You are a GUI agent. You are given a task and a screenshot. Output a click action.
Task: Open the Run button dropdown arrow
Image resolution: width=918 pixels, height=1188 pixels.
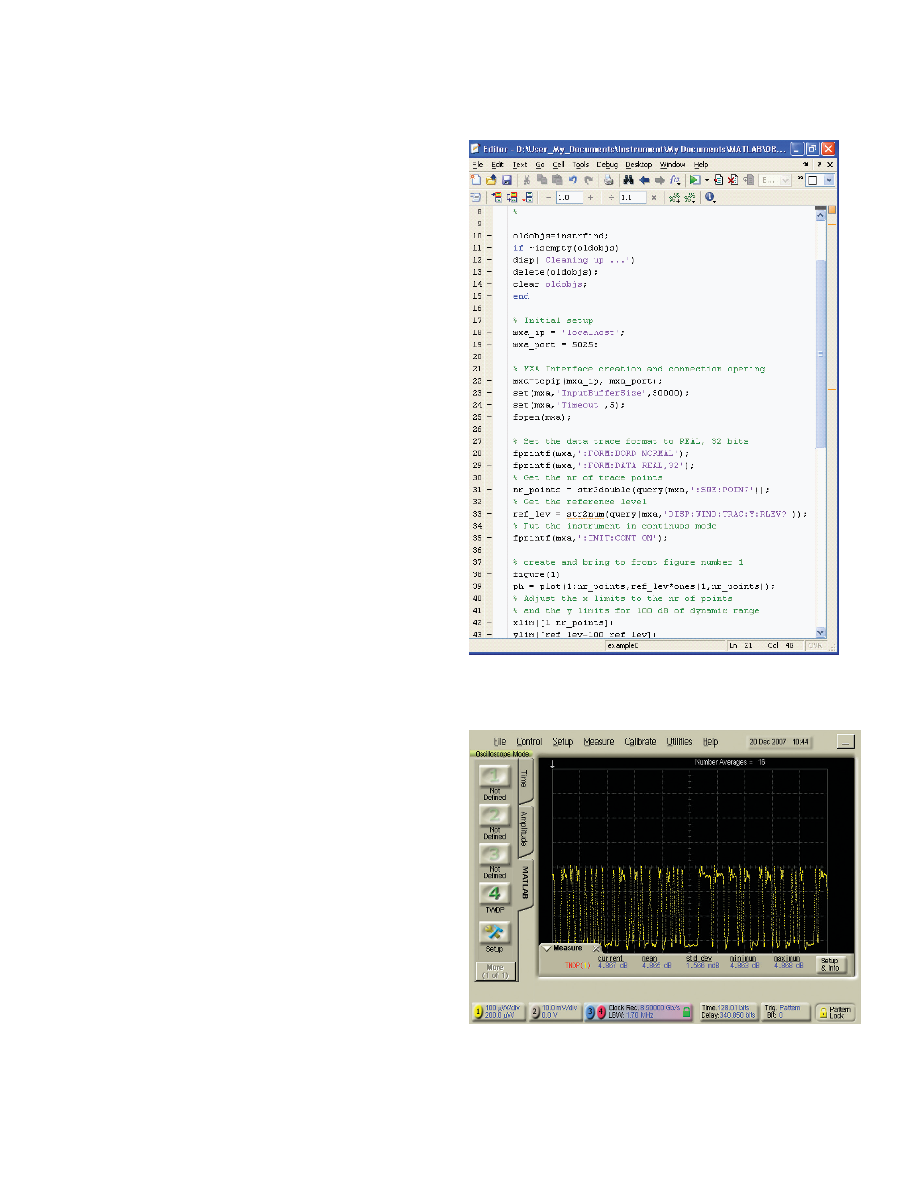(x=707, y=180)
